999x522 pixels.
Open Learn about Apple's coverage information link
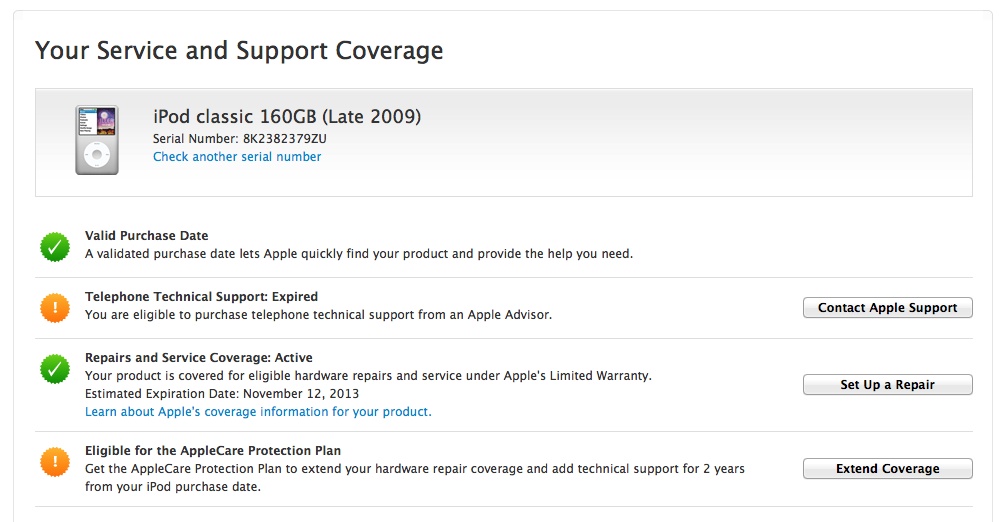258,412
